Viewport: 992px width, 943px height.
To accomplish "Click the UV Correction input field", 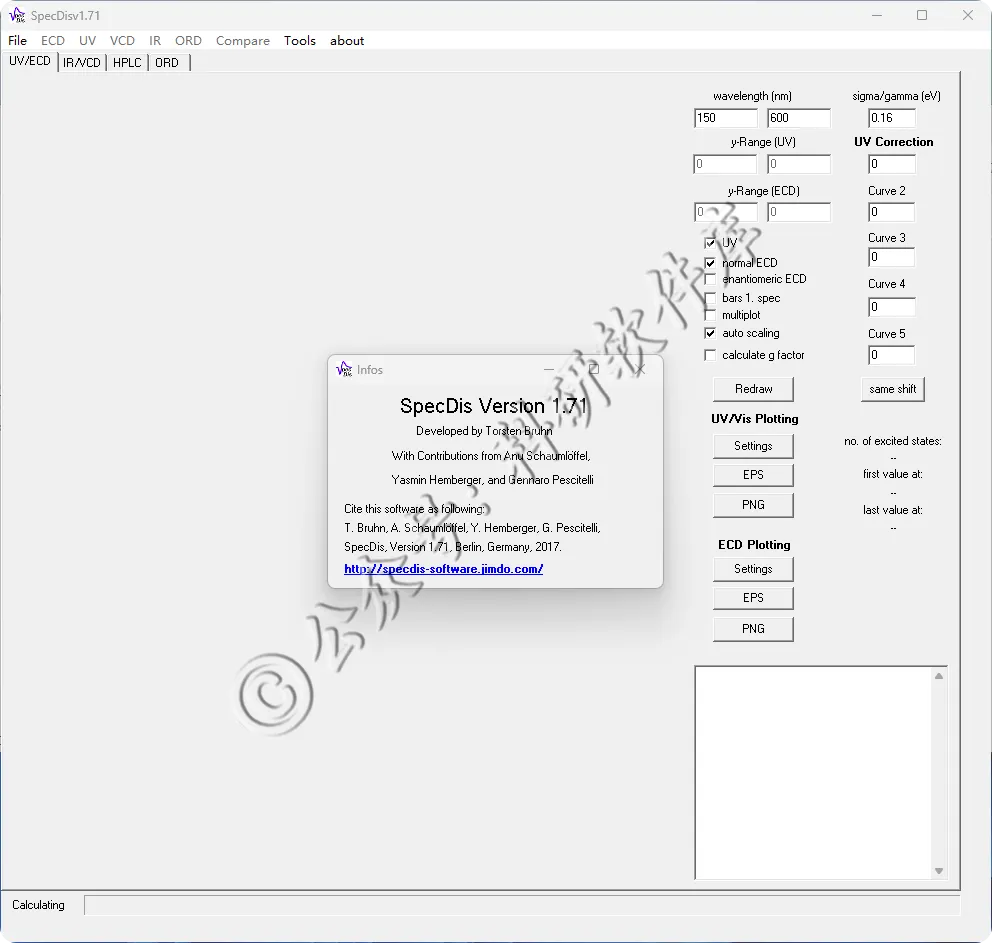I will coord(892,164).
